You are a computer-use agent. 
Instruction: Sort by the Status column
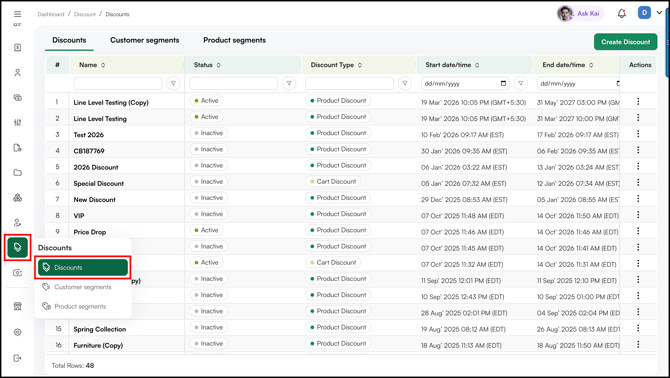pos(218,65)
